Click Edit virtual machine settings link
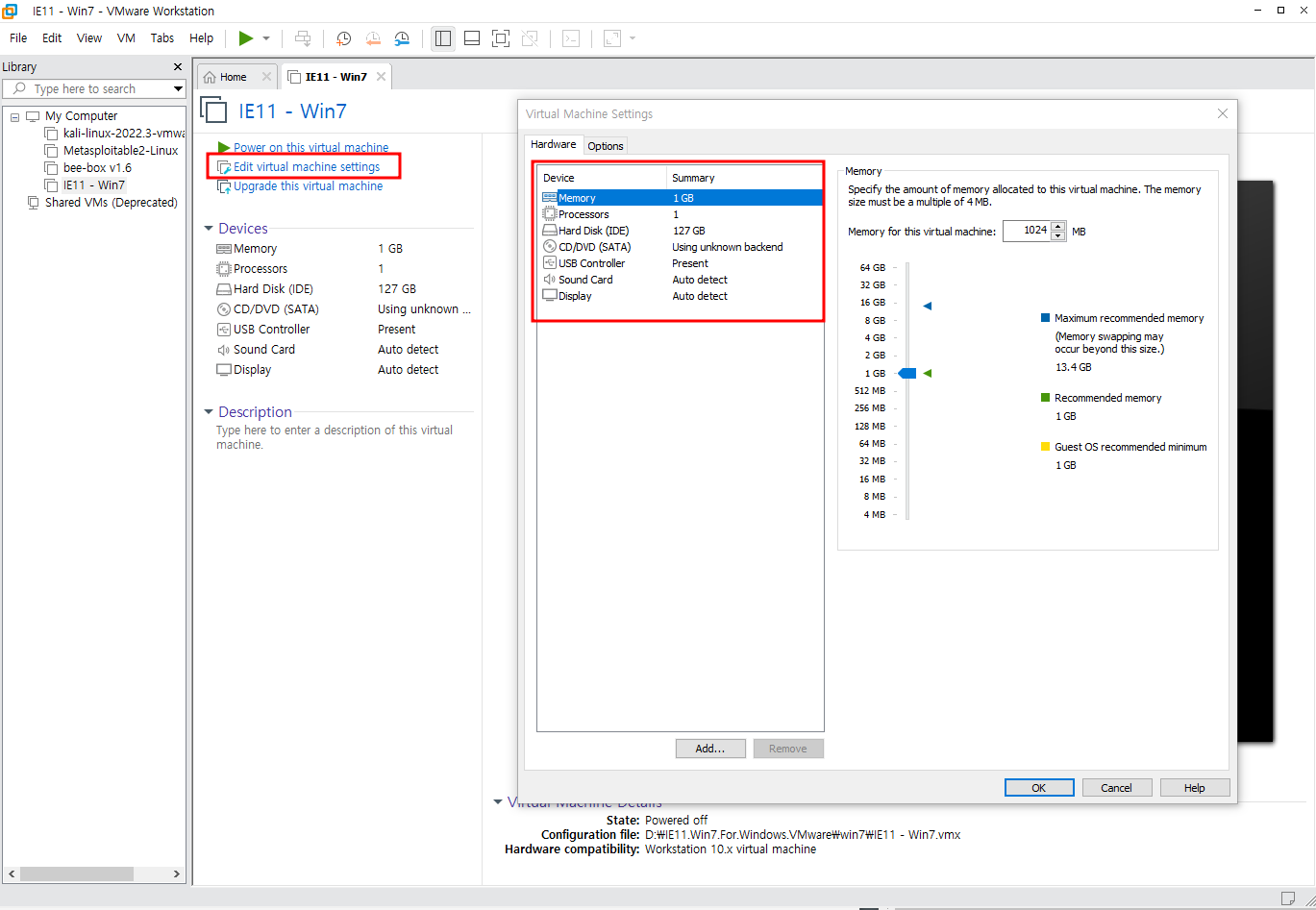This screenshot has height=910, width=1316. 307,167
